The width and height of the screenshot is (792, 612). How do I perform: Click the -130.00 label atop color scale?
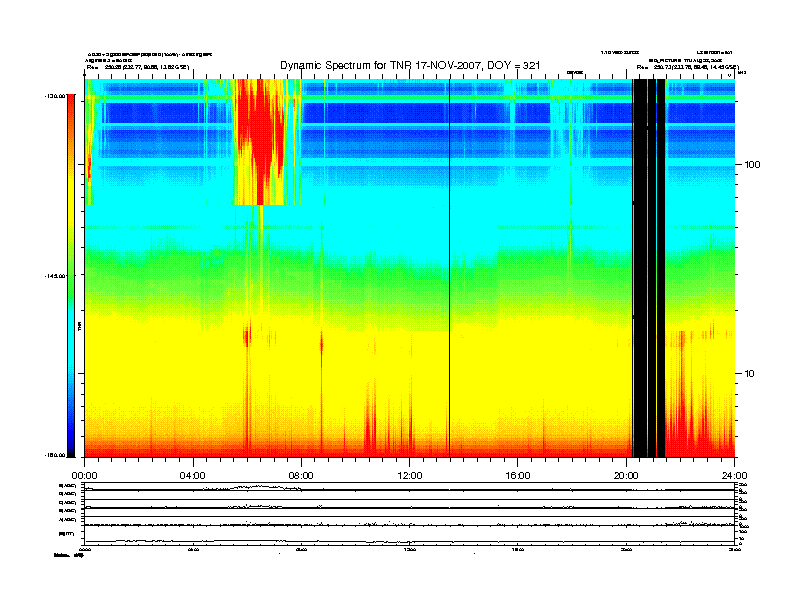pos(55,95)
